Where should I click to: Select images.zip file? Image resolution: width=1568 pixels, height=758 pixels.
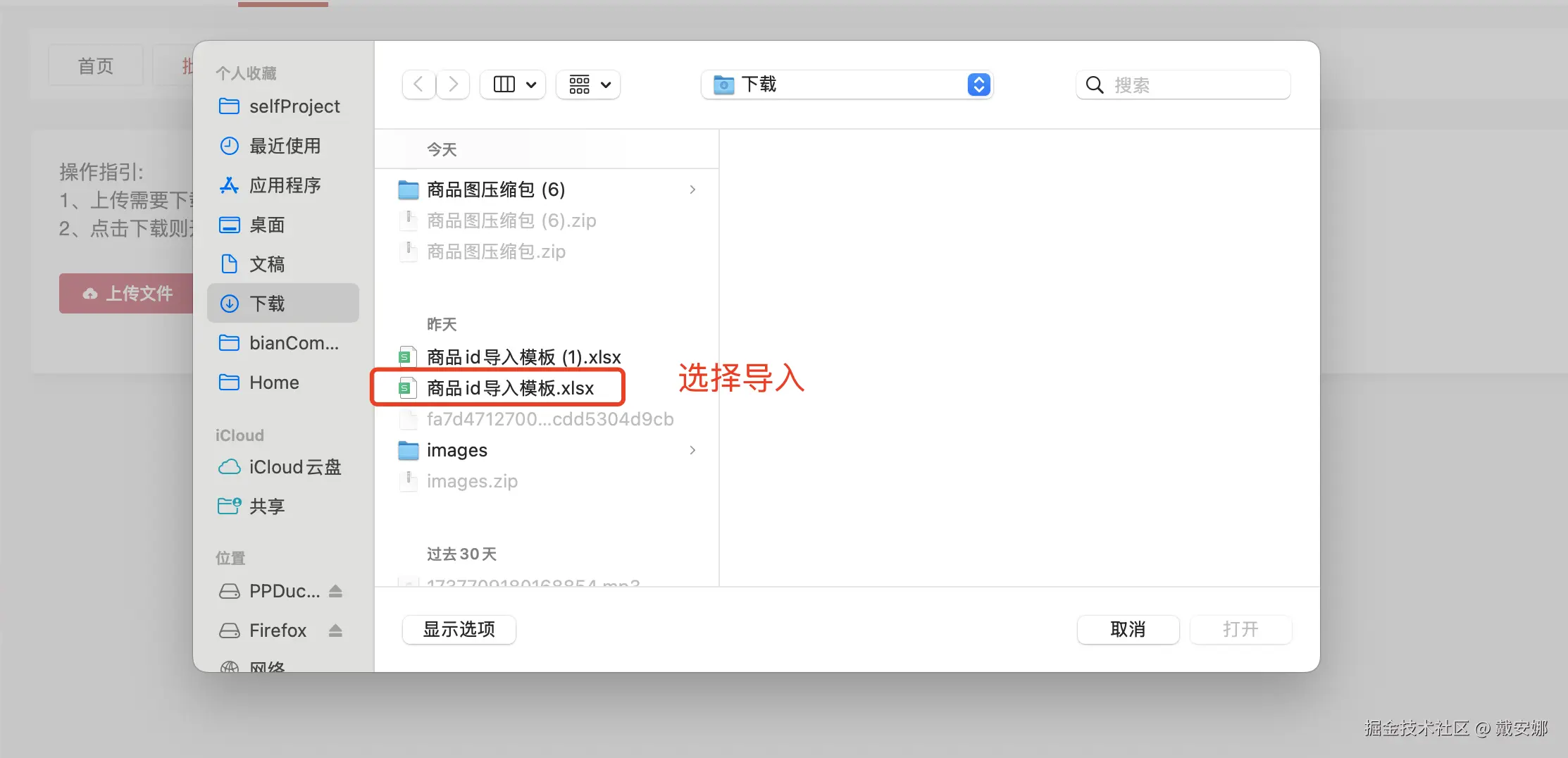coord(547,481)
